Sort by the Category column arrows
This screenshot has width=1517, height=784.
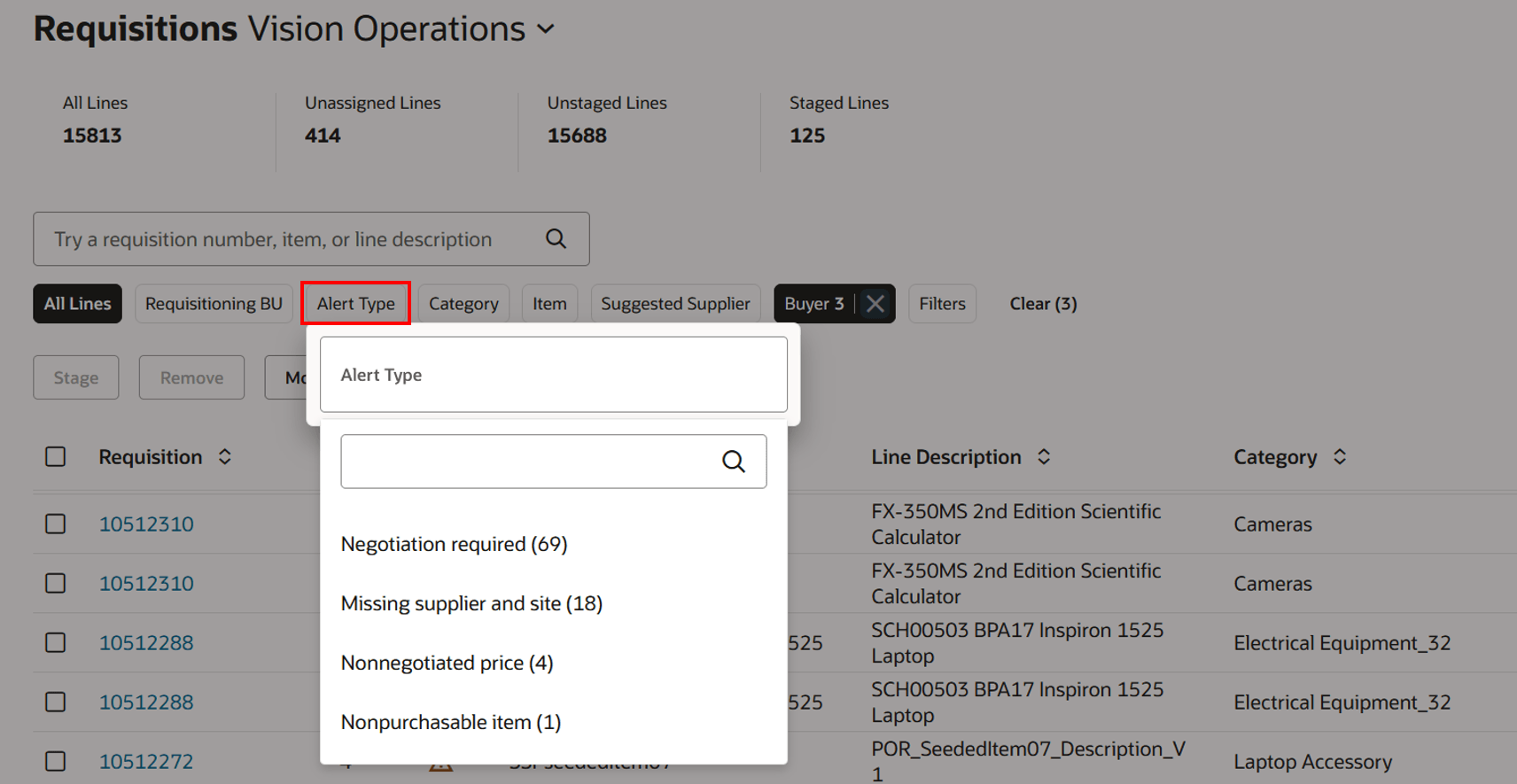[x=1340, y=457]
